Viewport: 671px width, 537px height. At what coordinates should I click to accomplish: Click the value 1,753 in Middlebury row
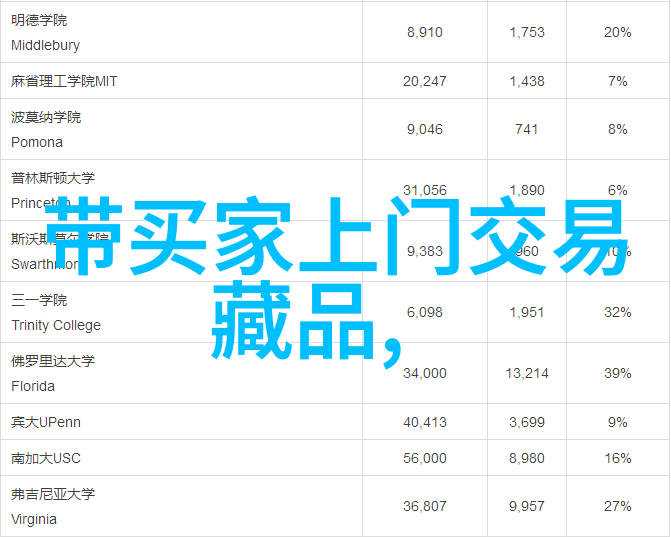[527, 32]
